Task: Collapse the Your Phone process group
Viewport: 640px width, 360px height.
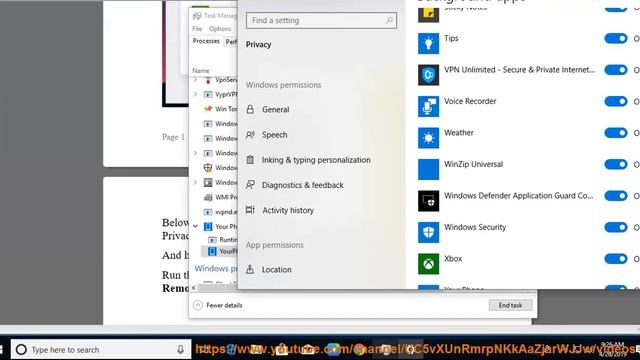Action: coord(196,226)
